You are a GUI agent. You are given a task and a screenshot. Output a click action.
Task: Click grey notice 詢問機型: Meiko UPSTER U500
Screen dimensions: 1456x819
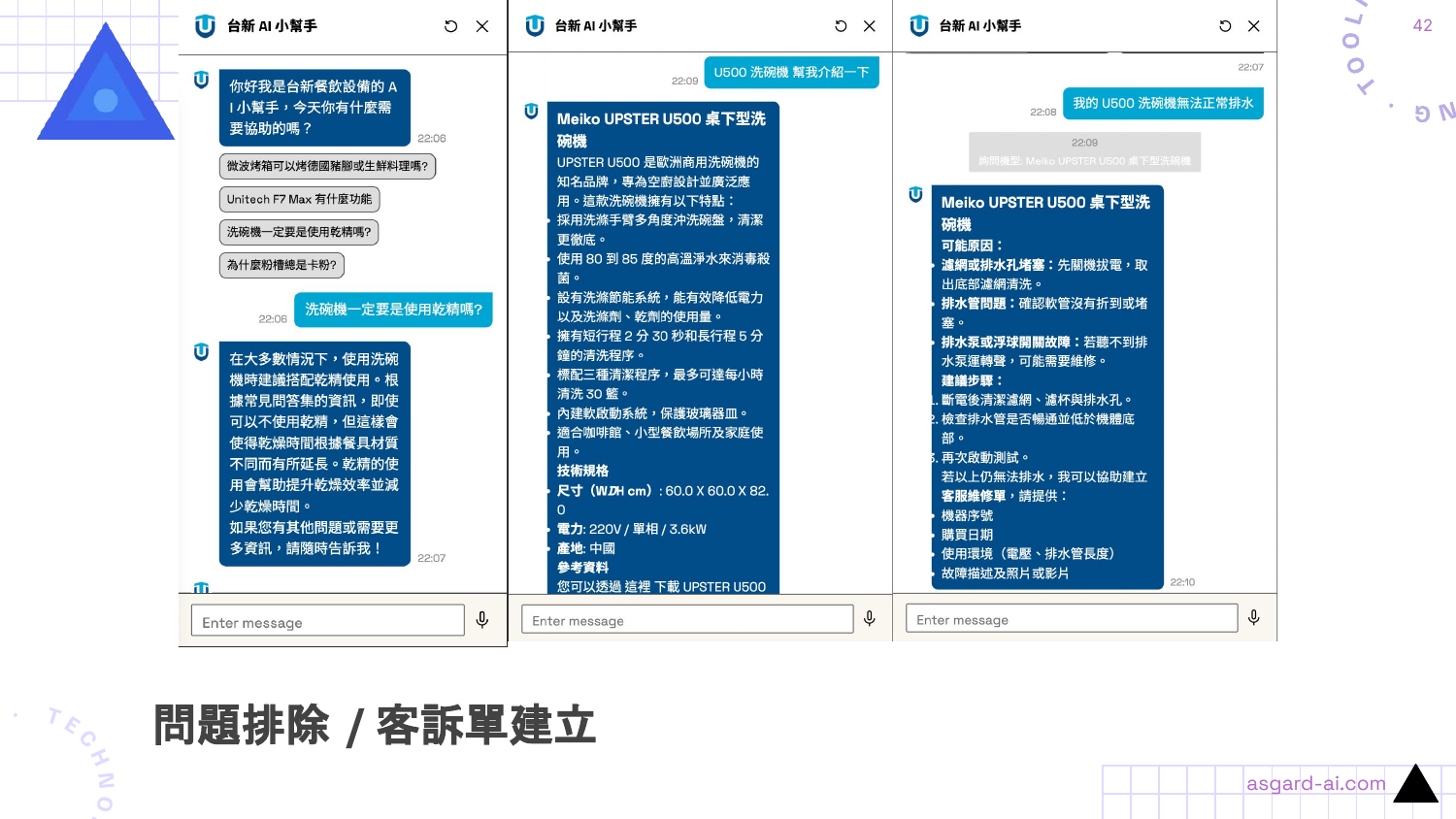pos(1084,152)
